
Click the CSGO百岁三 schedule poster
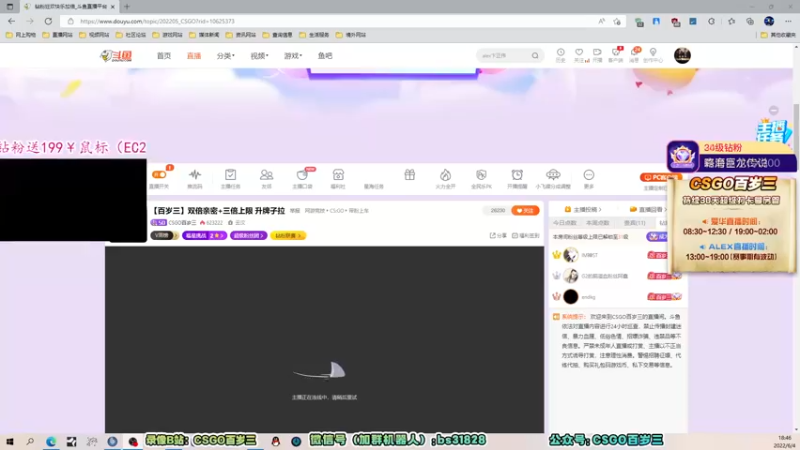732,225
